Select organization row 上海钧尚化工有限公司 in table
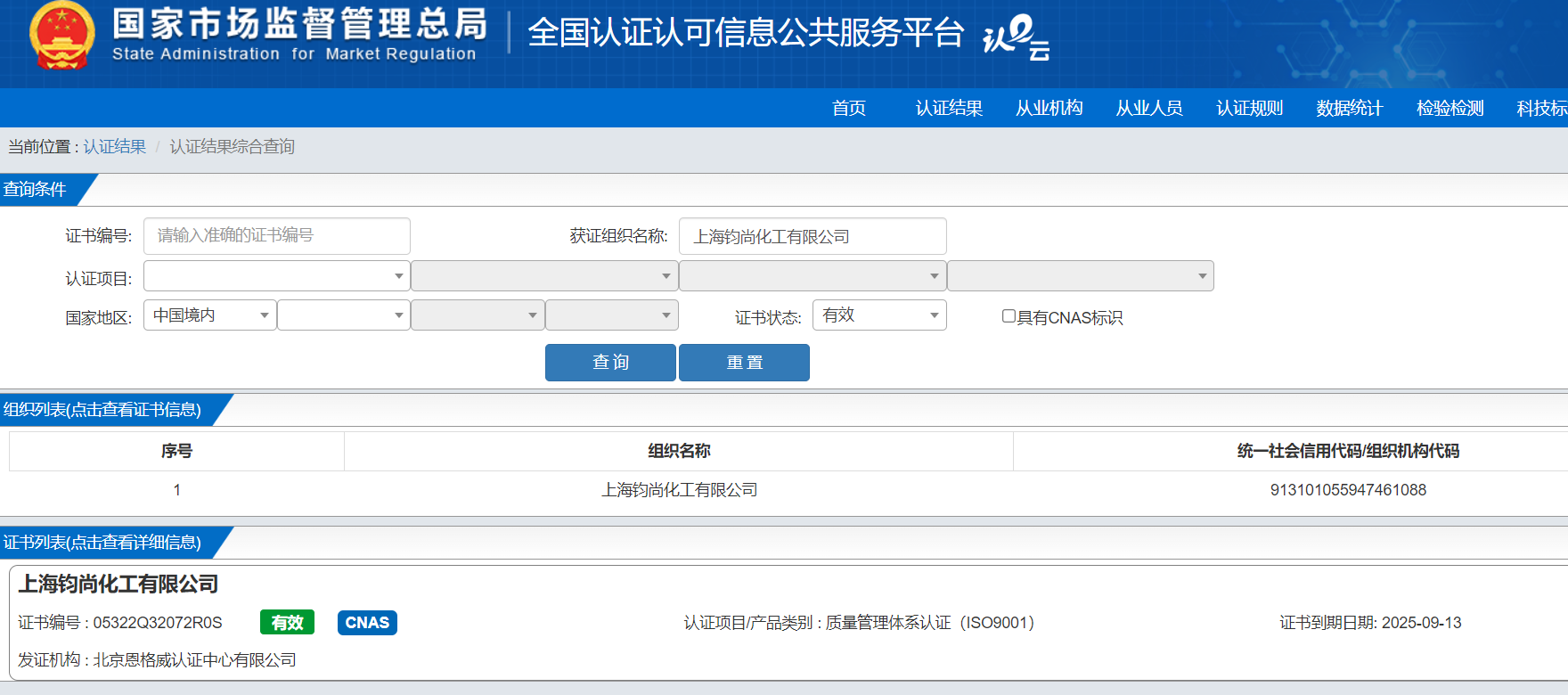Screen dimensions: 1568x695 pyautogui.click(x=680, y=490)
